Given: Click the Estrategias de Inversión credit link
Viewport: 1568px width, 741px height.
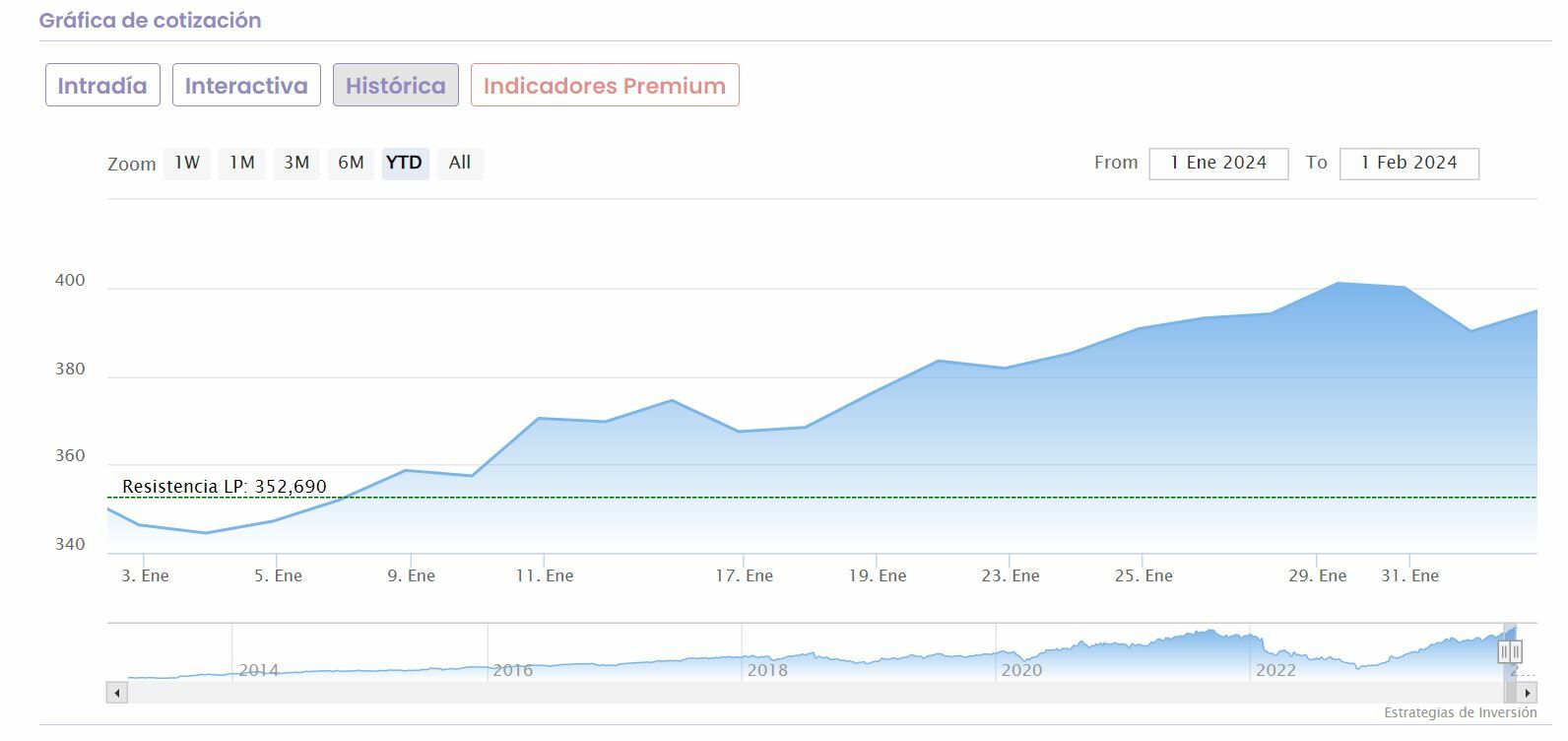Looking at the screenshot, I should pos(1460,712).
